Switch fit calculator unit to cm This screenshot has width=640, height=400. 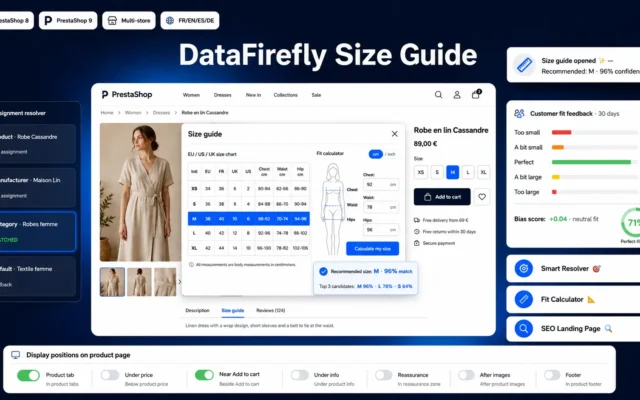[376, 154]
